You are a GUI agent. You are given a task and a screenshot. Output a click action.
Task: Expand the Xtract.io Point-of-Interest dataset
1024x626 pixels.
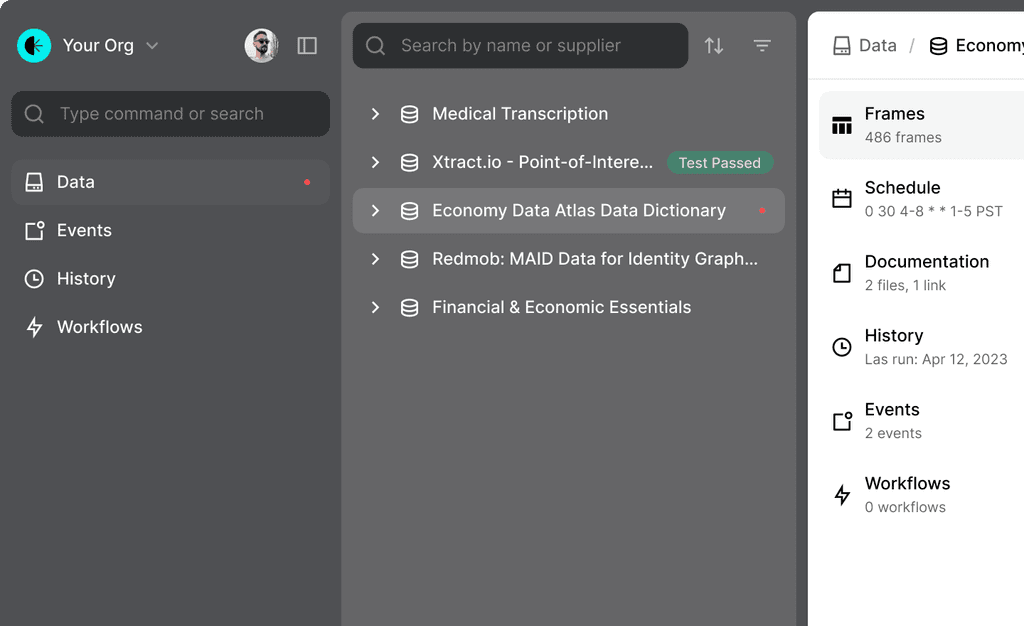pyautogui.click(x=375, y=162)
